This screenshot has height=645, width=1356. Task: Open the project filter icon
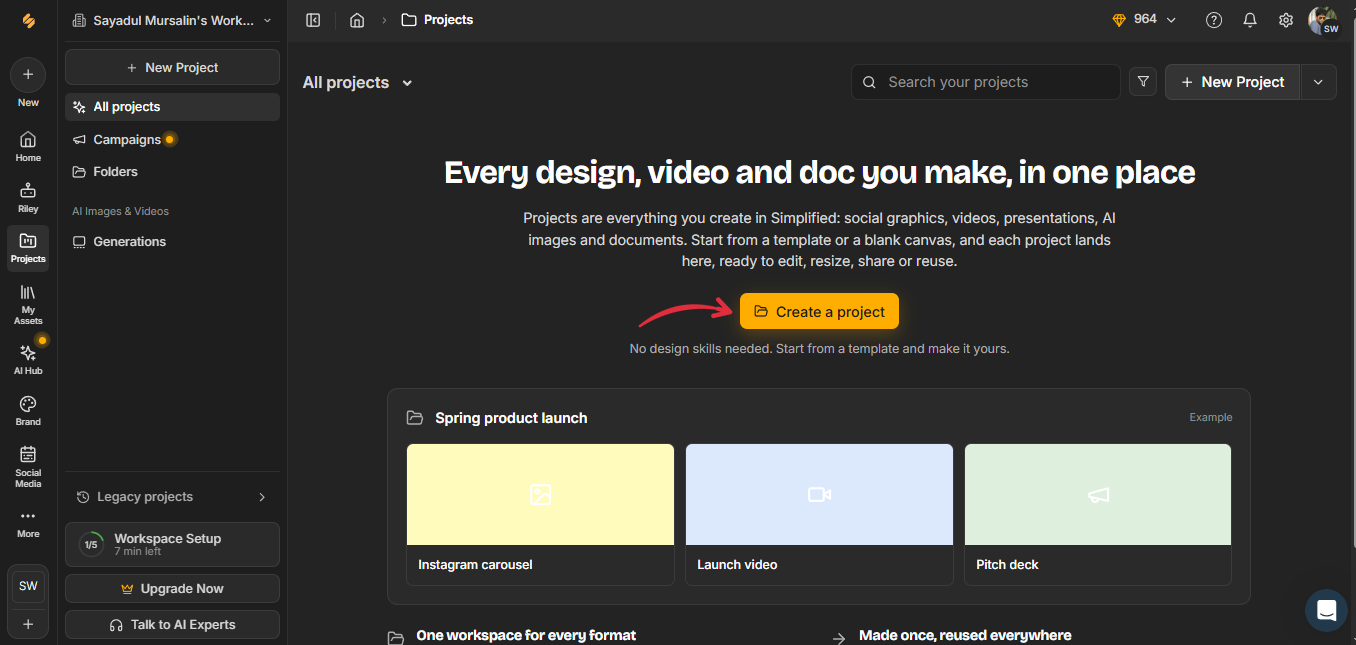1143,82
